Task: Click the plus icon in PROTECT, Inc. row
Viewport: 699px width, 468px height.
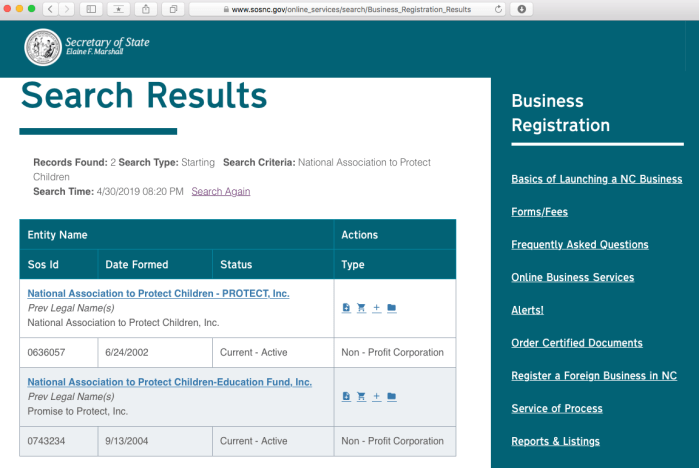Action: (376, 308)
